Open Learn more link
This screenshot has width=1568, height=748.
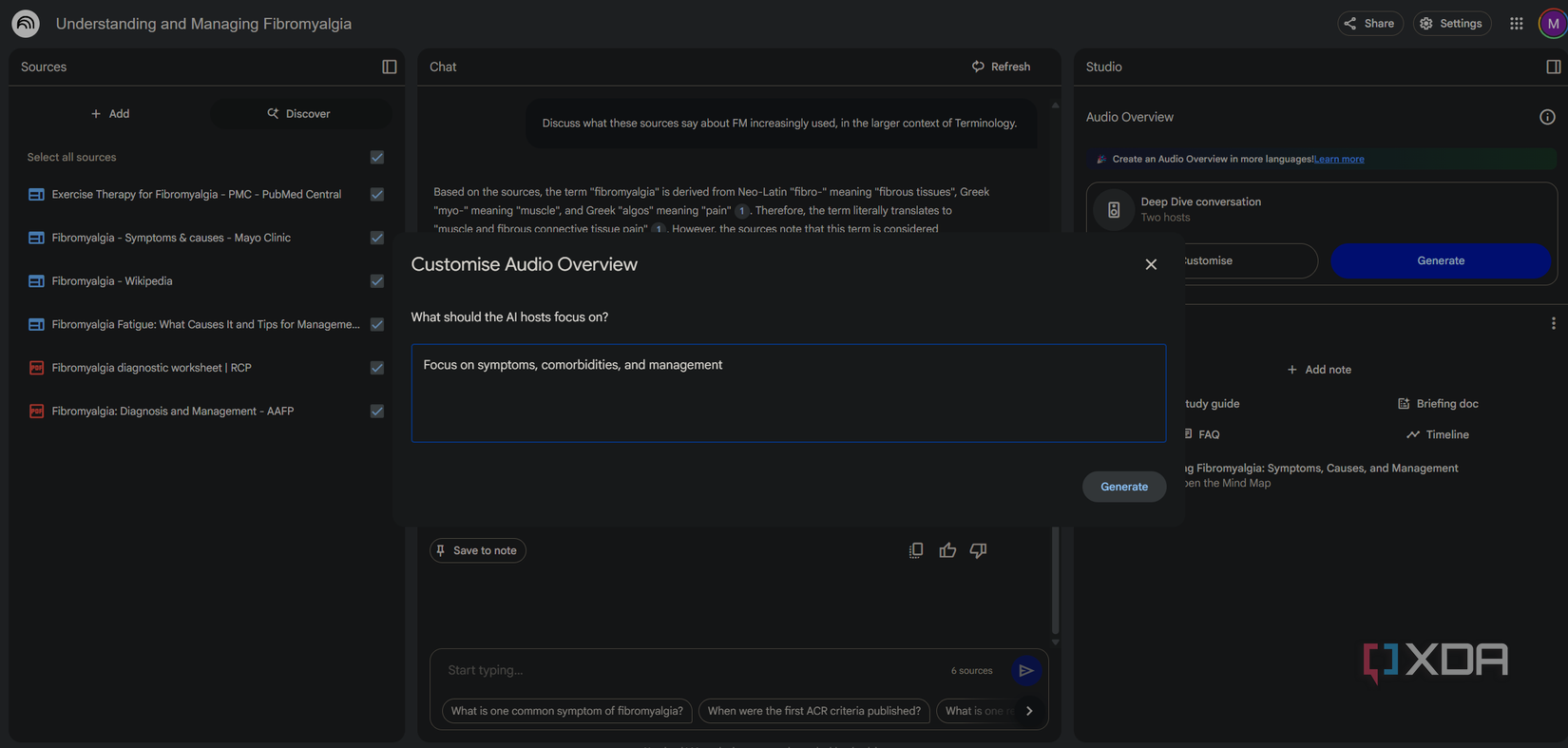[1339, 159]
